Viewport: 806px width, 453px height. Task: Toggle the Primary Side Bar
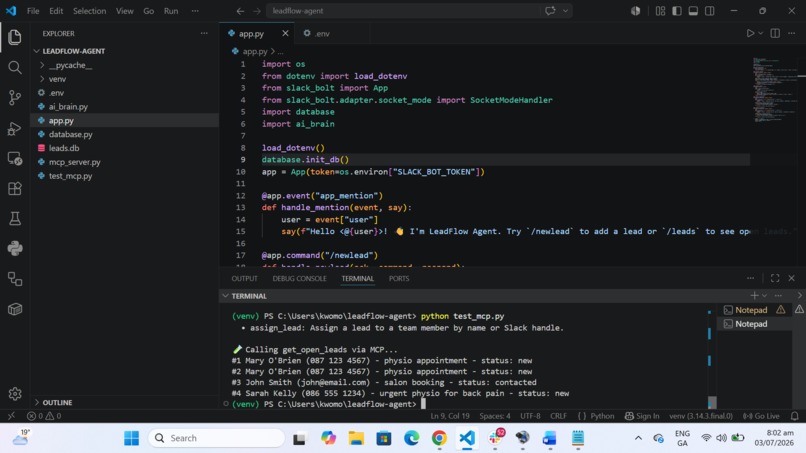click(677, 11)
